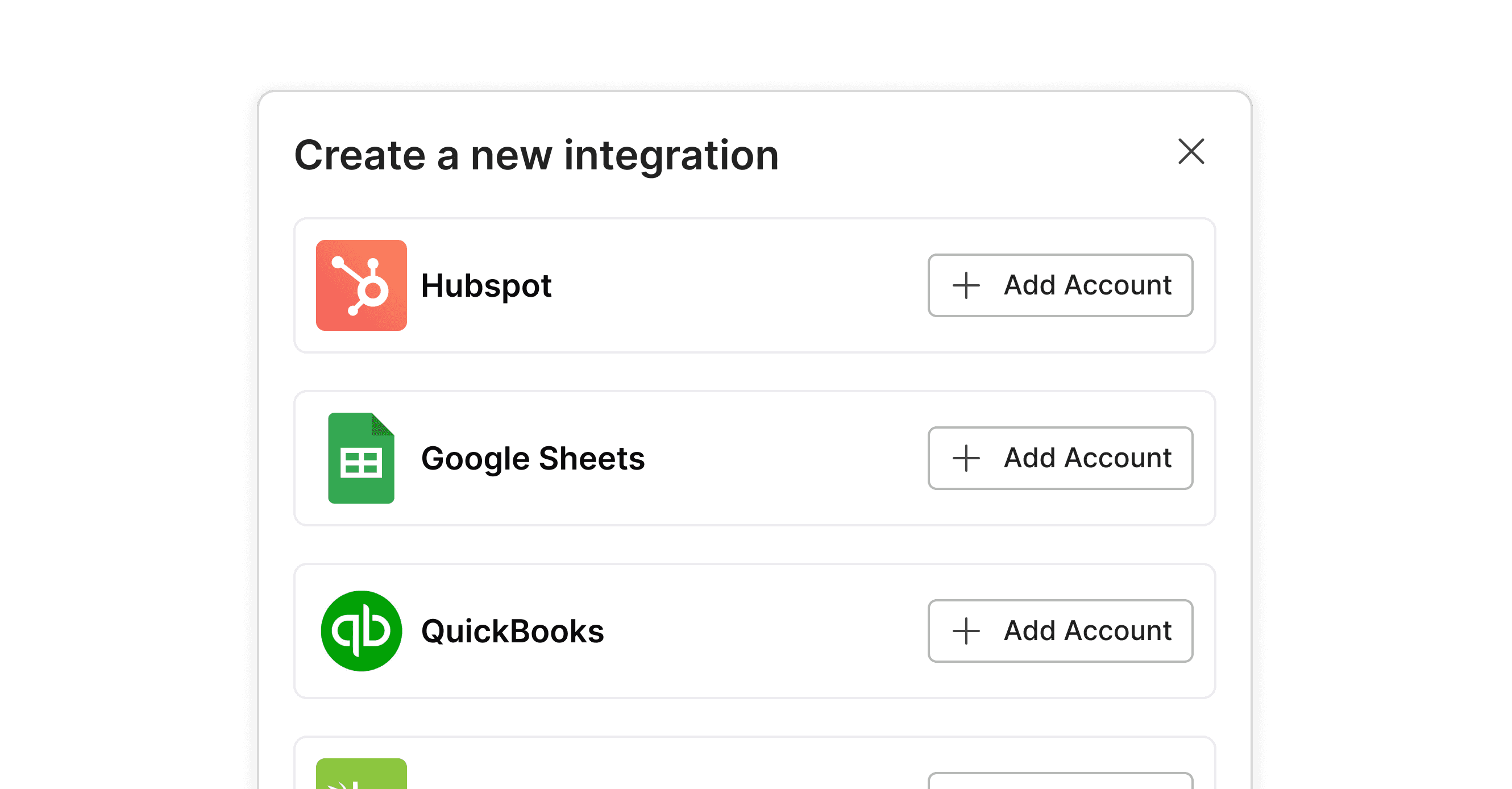Viewport: 1512px width, 789px height.
Task: Select the Hubspot label text
Action: [486, 286]
